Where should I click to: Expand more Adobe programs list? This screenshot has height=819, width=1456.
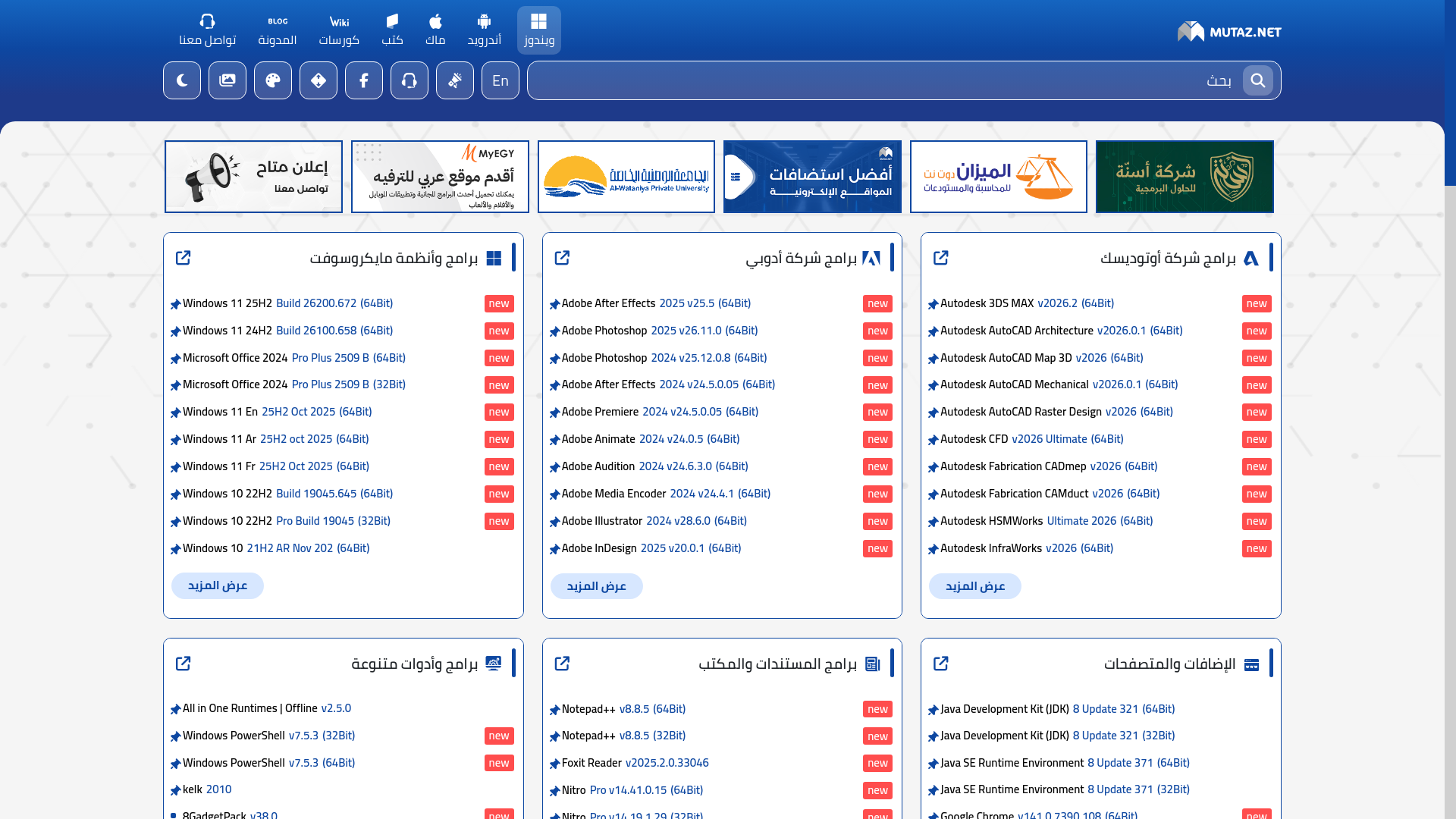596,586
